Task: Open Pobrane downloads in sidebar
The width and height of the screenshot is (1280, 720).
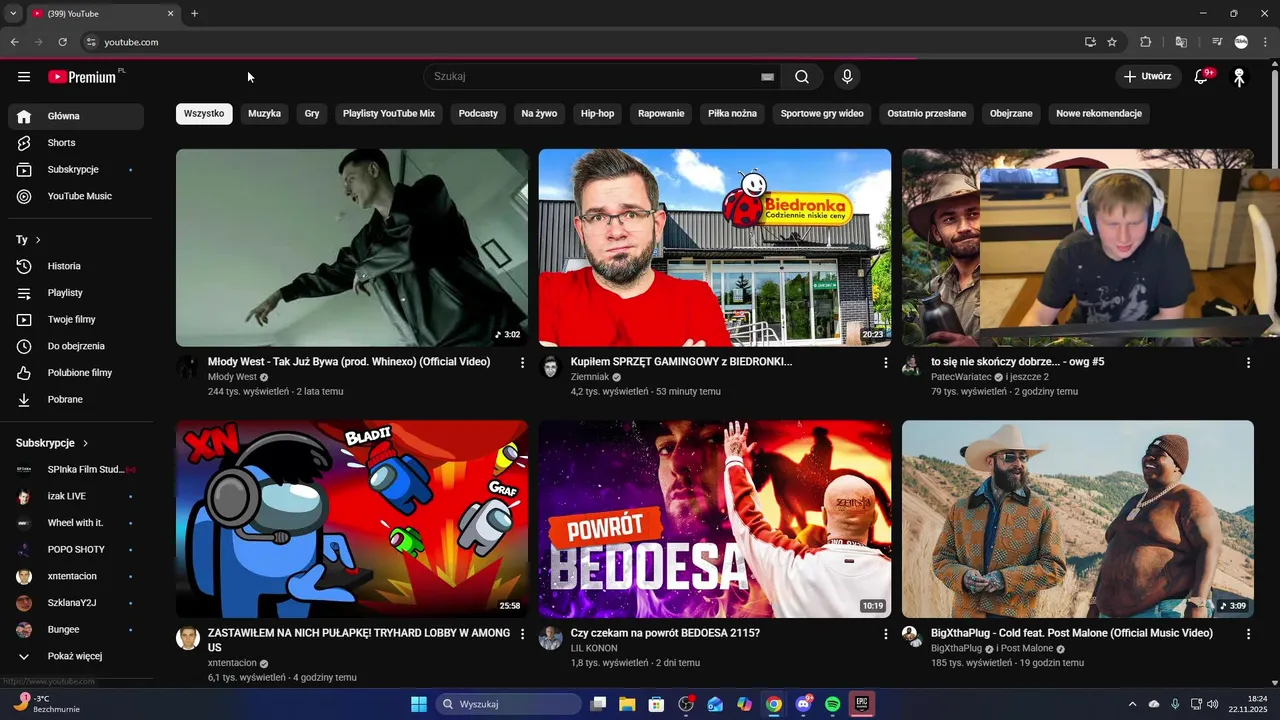Action: click(x=76, y=399)
